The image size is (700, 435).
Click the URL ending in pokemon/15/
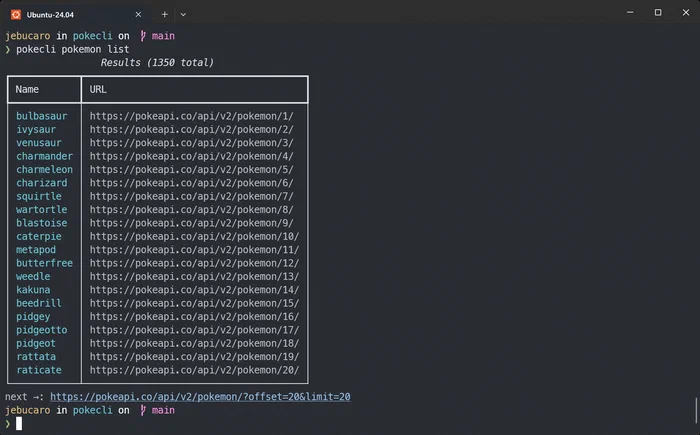[x=194, y=303]
